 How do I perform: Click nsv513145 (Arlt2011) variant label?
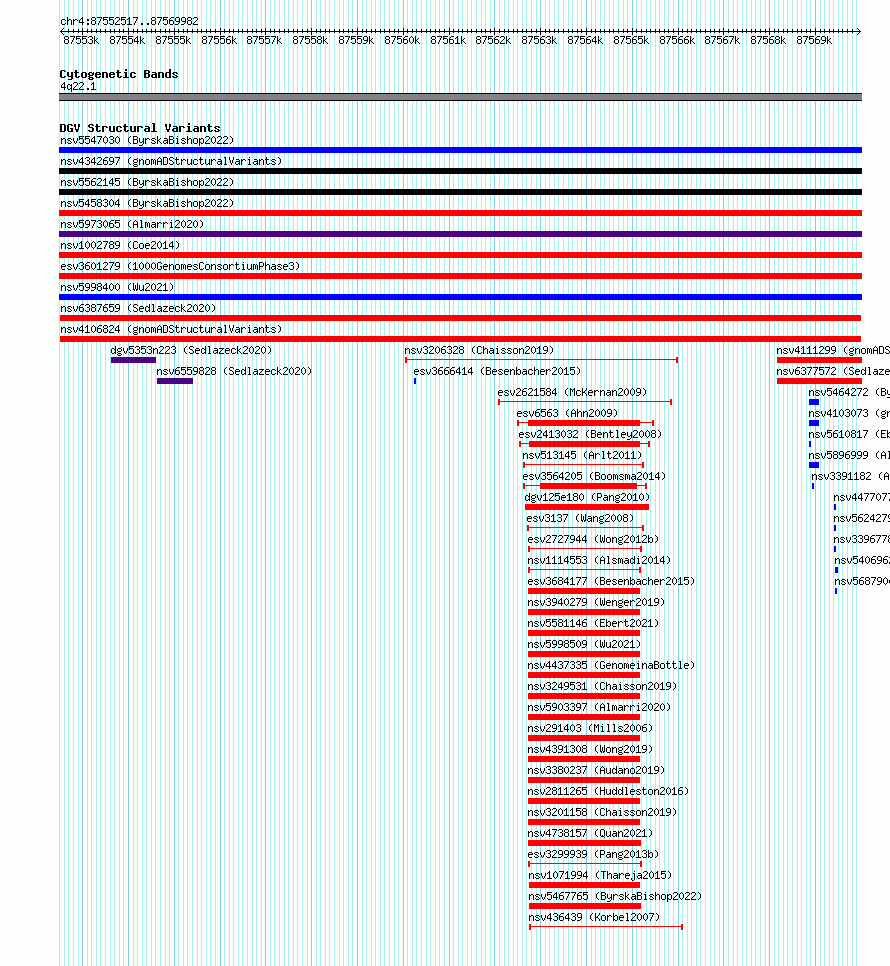[582, 455]
